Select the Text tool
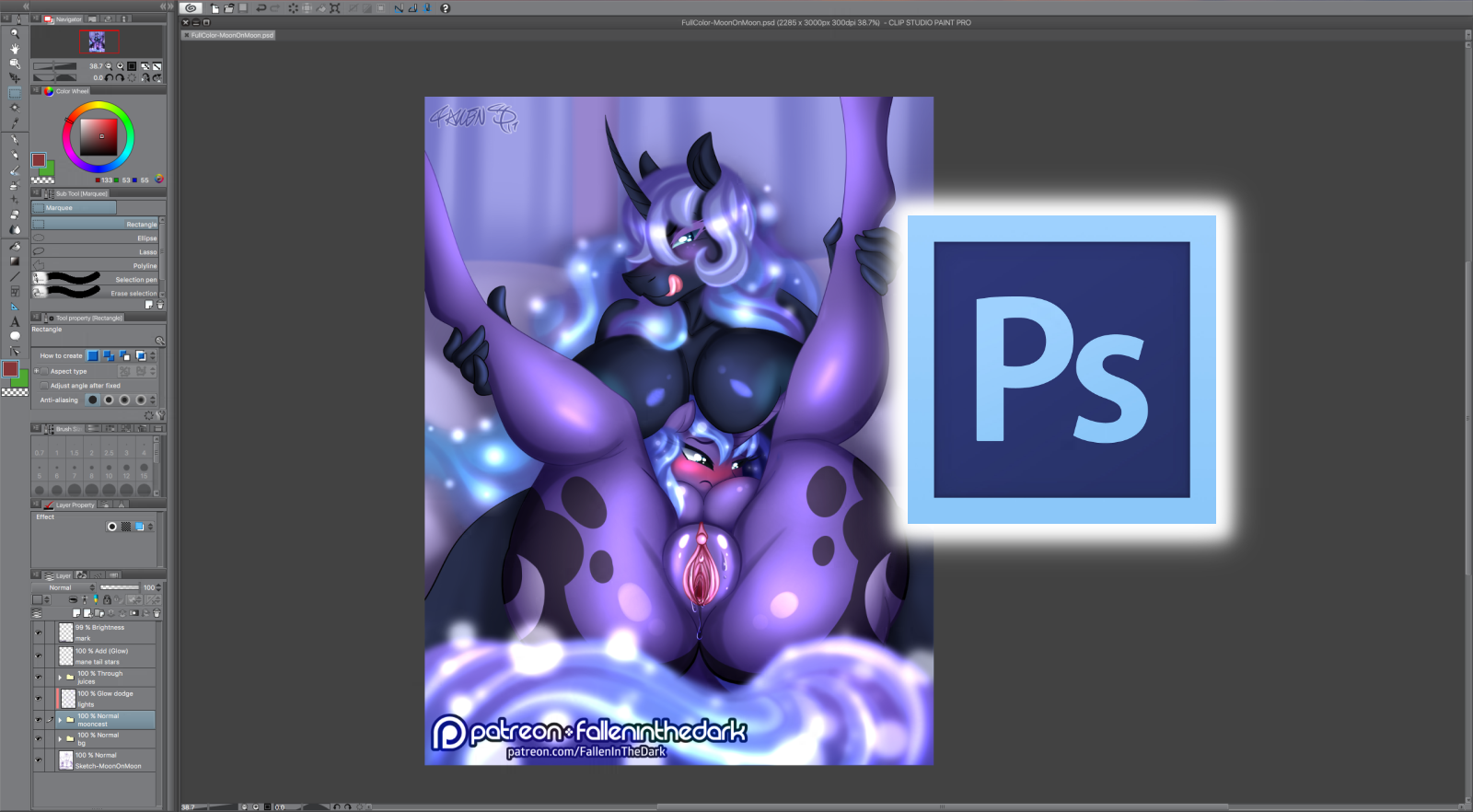 click(x=15, y=321)
